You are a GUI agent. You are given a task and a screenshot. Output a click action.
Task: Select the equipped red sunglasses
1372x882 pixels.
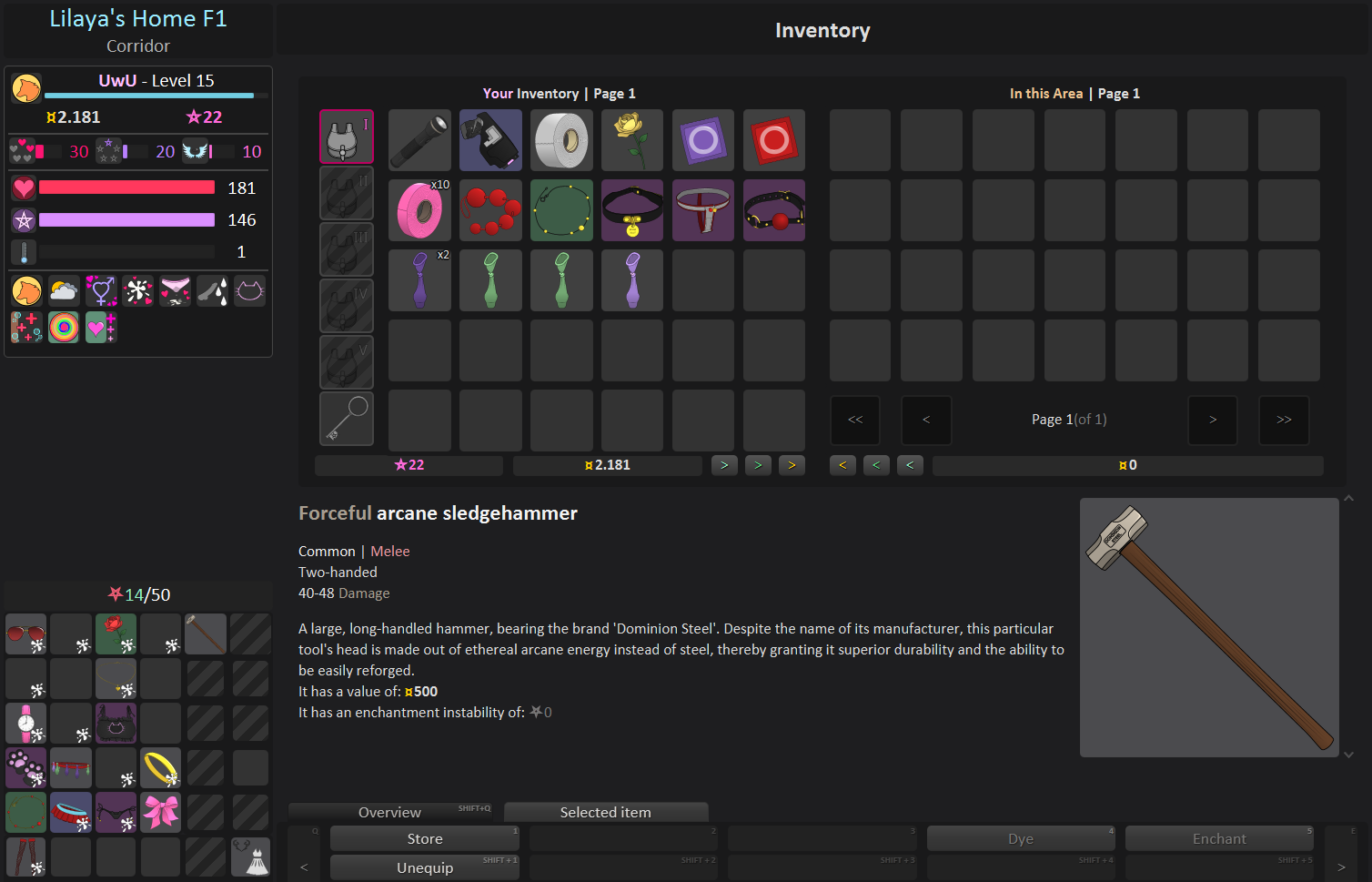[25, 634]
